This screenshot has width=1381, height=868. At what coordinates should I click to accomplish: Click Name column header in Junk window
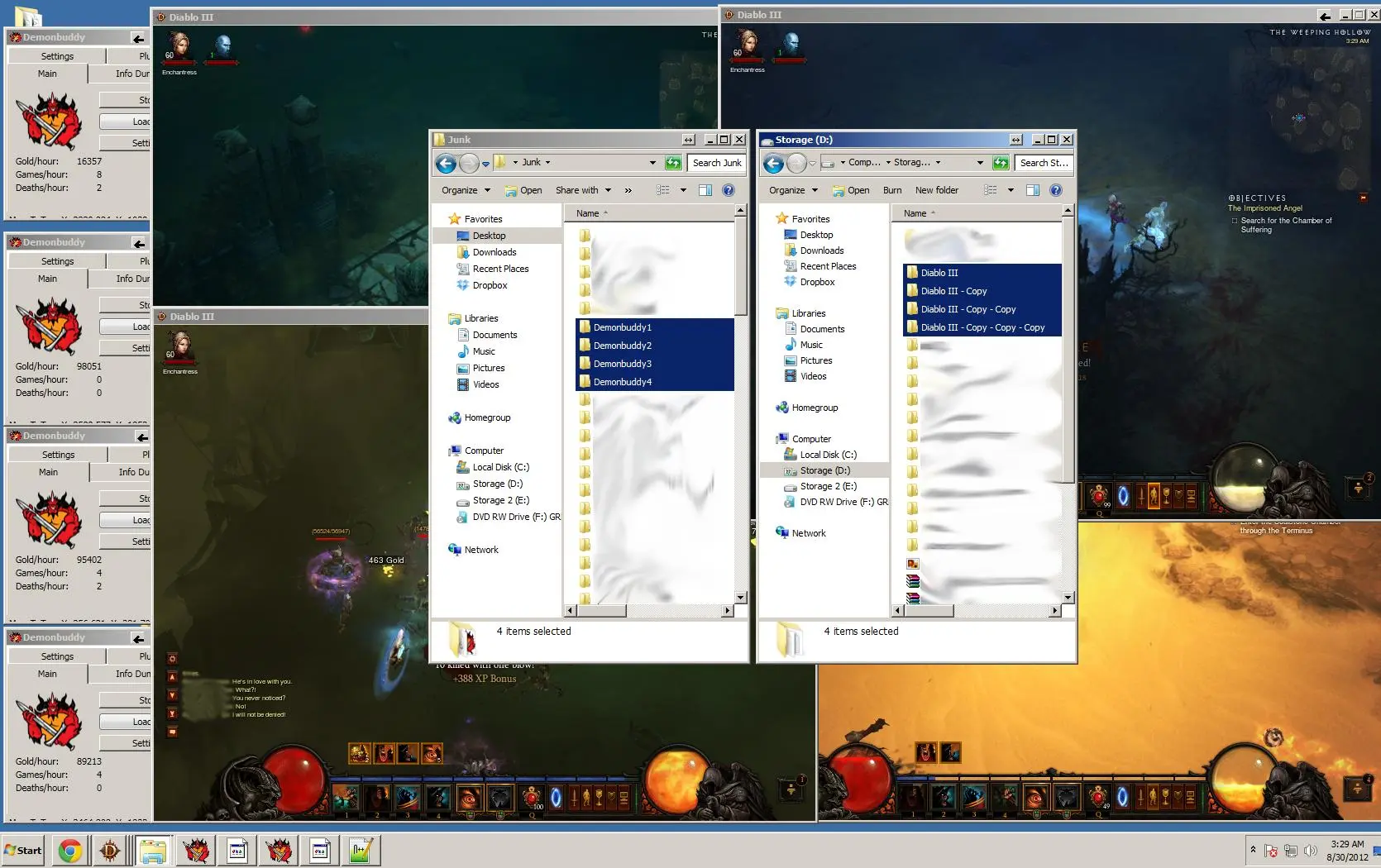pos(588,213)
